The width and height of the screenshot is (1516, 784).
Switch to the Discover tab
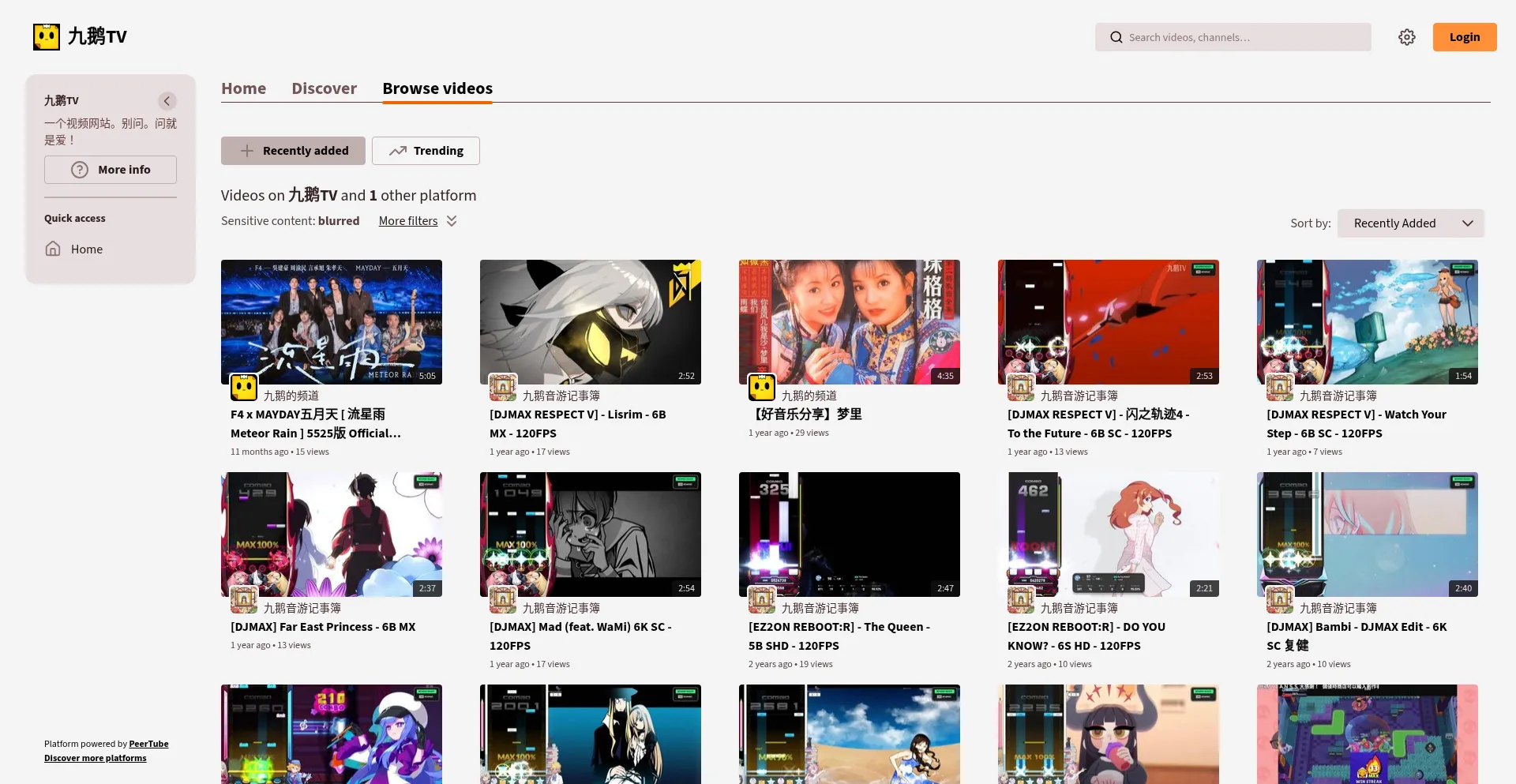pyautogui.click(x=324, y=88)
